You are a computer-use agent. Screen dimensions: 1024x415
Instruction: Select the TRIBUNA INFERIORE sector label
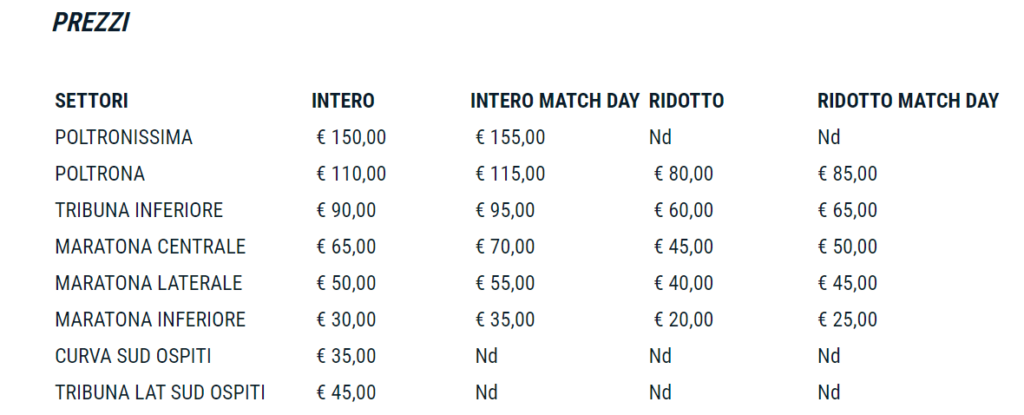[x=139, y=211]
